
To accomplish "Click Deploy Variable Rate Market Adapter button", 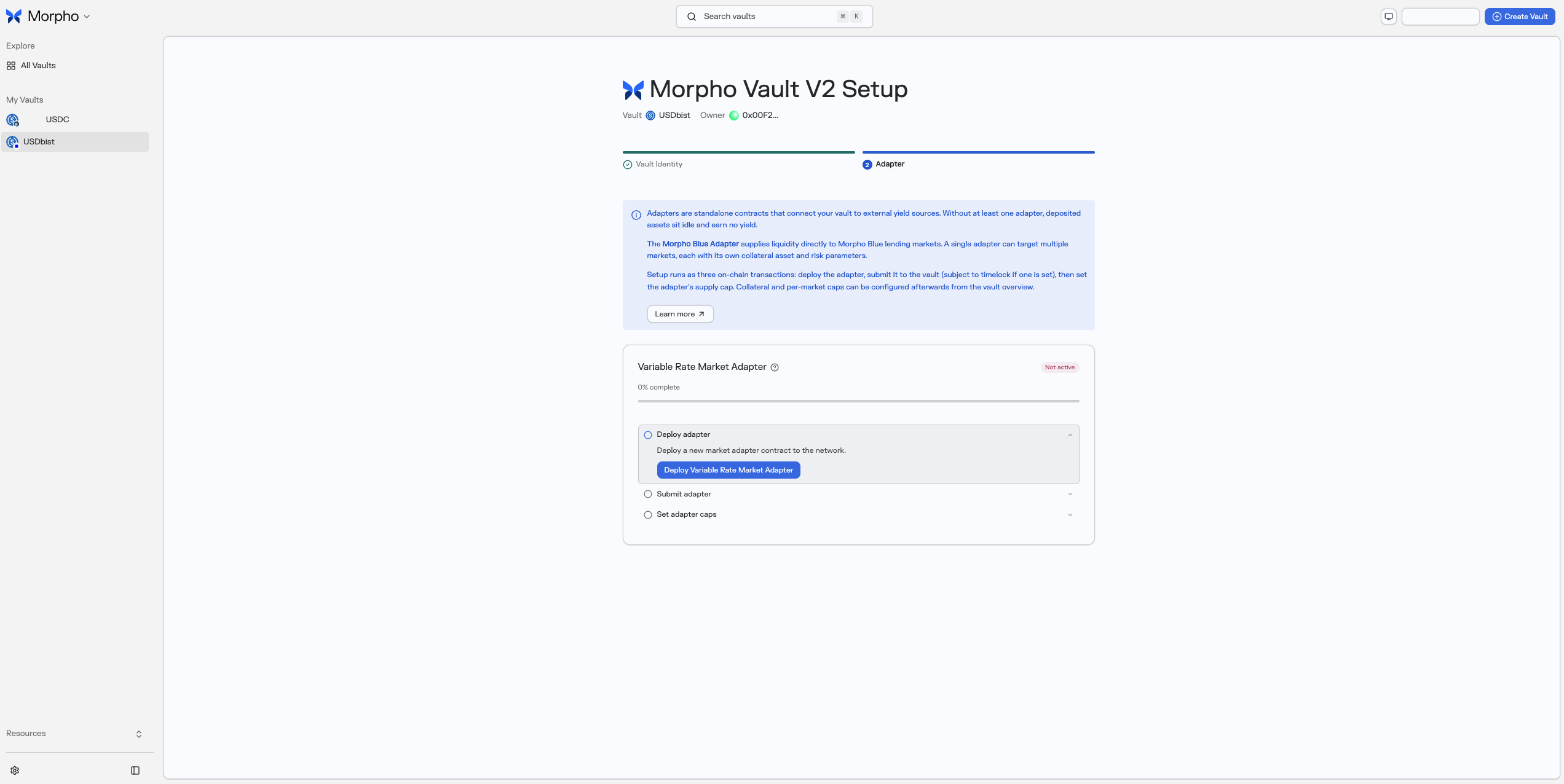I will (x=729, y=470).
